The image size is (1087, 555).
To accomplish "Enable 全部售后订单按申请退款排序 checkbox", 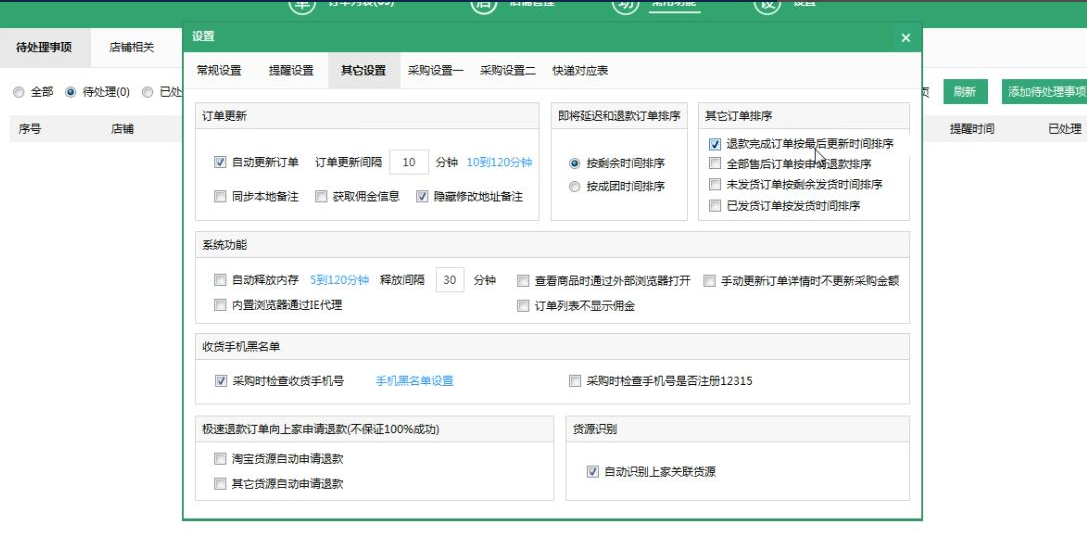I will tap(715, 164).
